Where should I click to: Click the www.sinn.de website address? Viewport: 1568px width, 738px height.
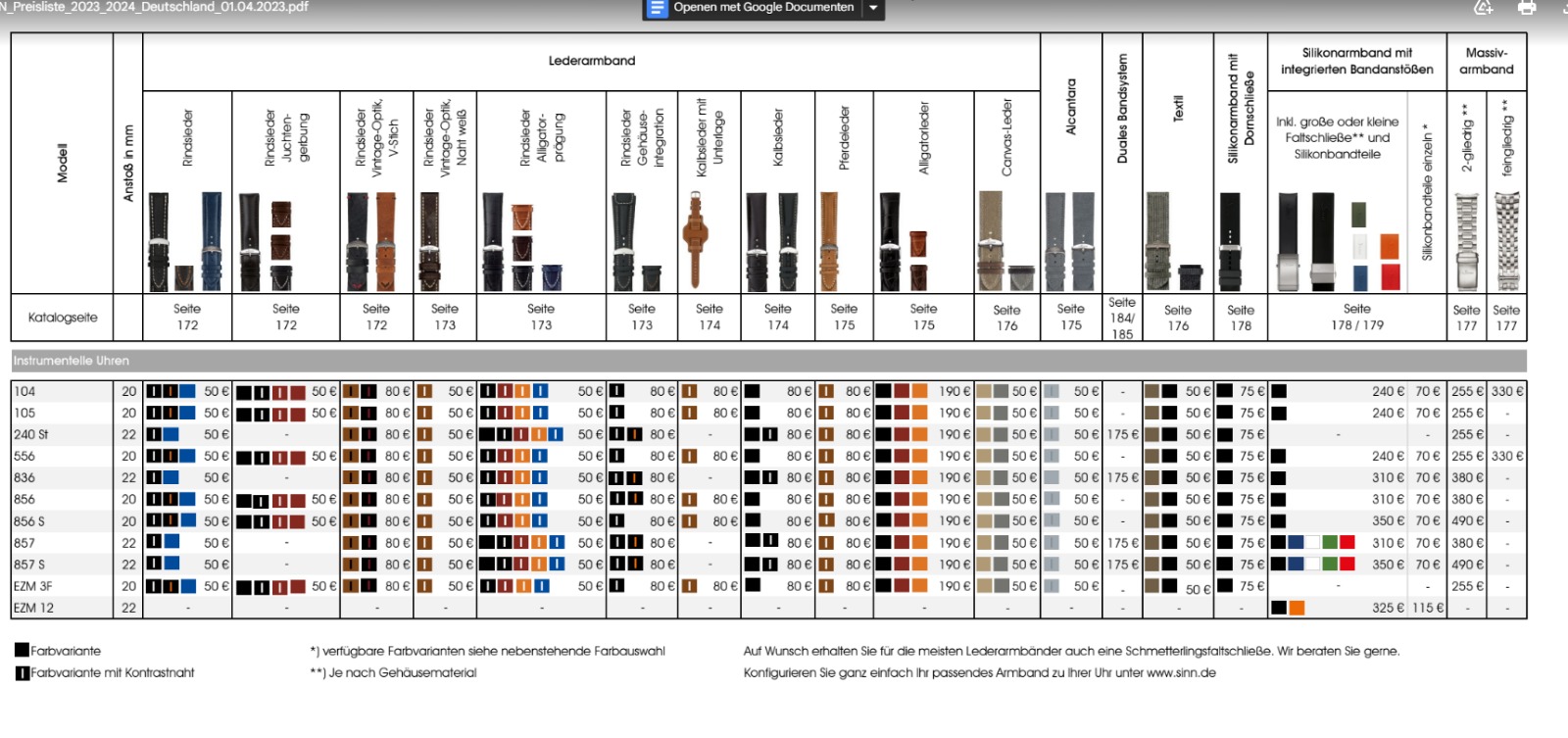[x=1181, y=672]
